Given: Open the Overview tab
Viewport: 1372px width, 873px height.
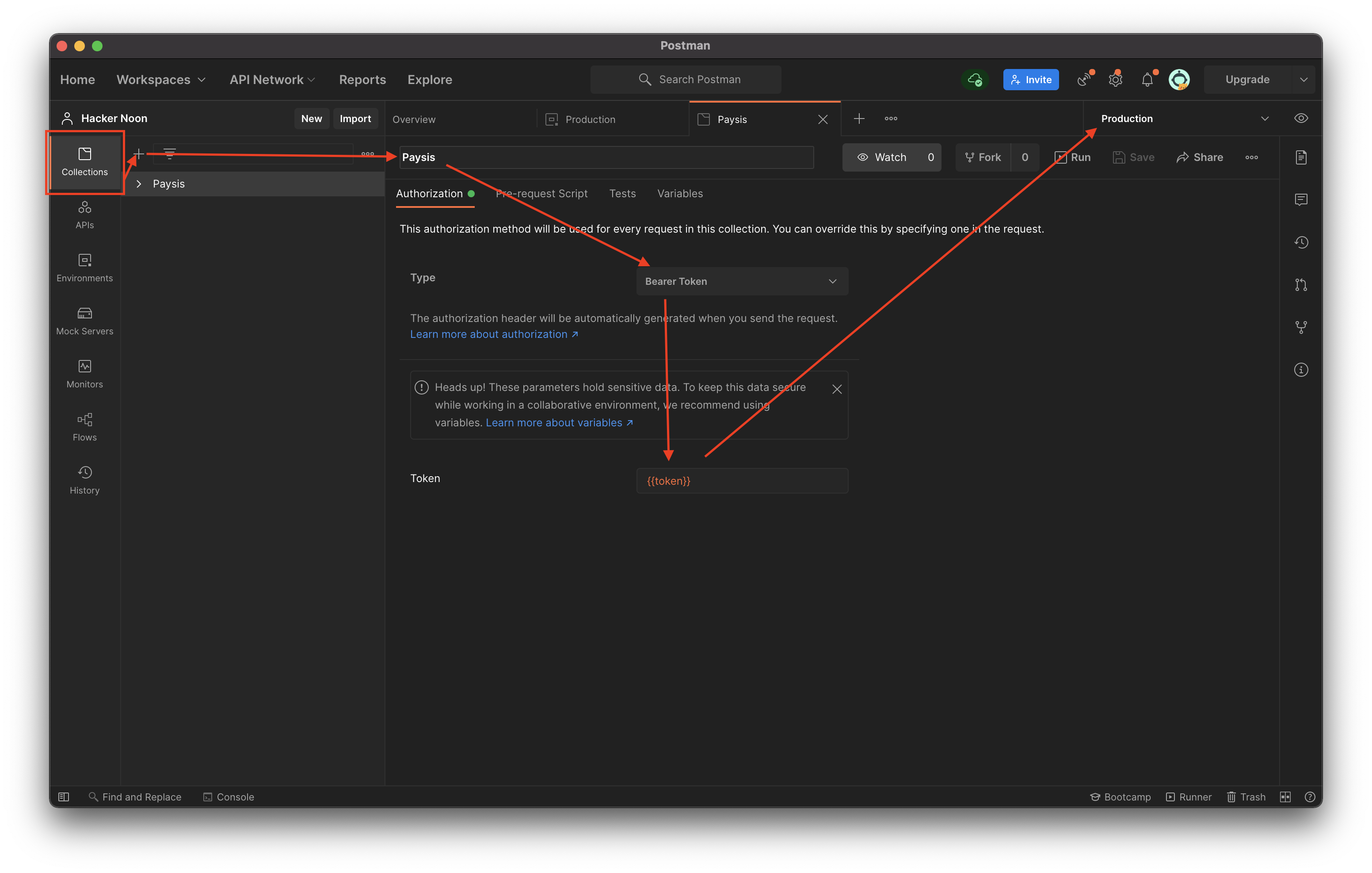Looking at the screenshot, I should pos(414,119).
